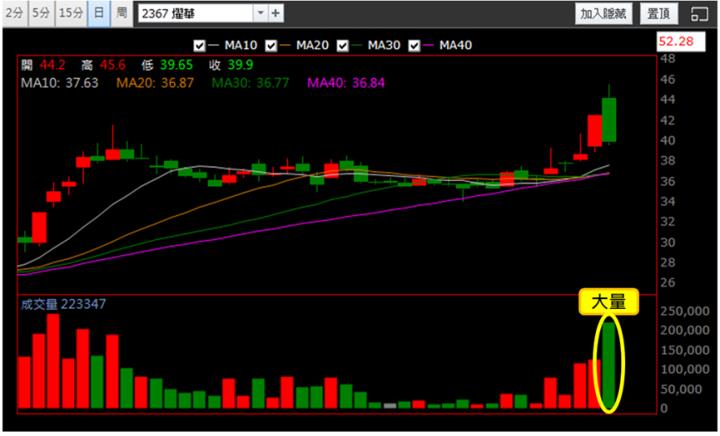Viewport: 720px width, 436px height.
Task: Switch to 周 weekly chart tab
Action: [121, 13]
